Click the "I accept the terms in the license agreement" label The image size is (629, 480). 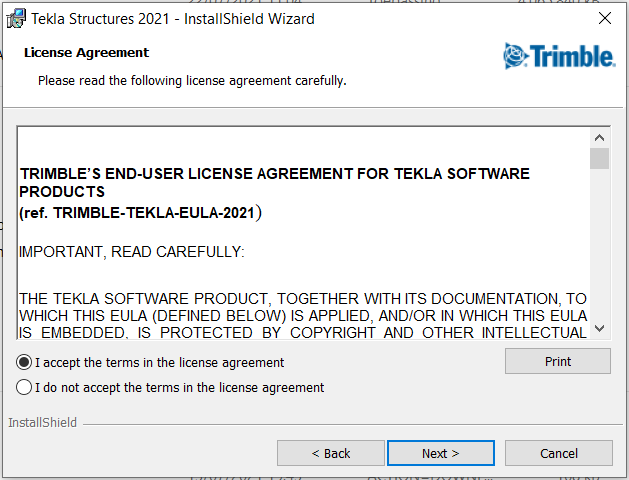160,363
